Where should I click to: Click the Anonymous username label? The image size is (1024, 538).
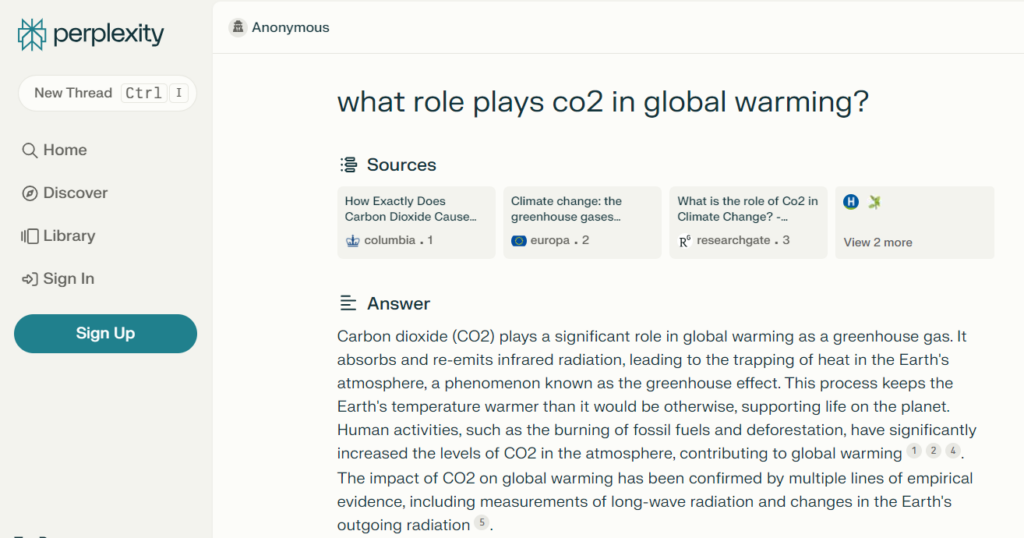tap(291, 27)
